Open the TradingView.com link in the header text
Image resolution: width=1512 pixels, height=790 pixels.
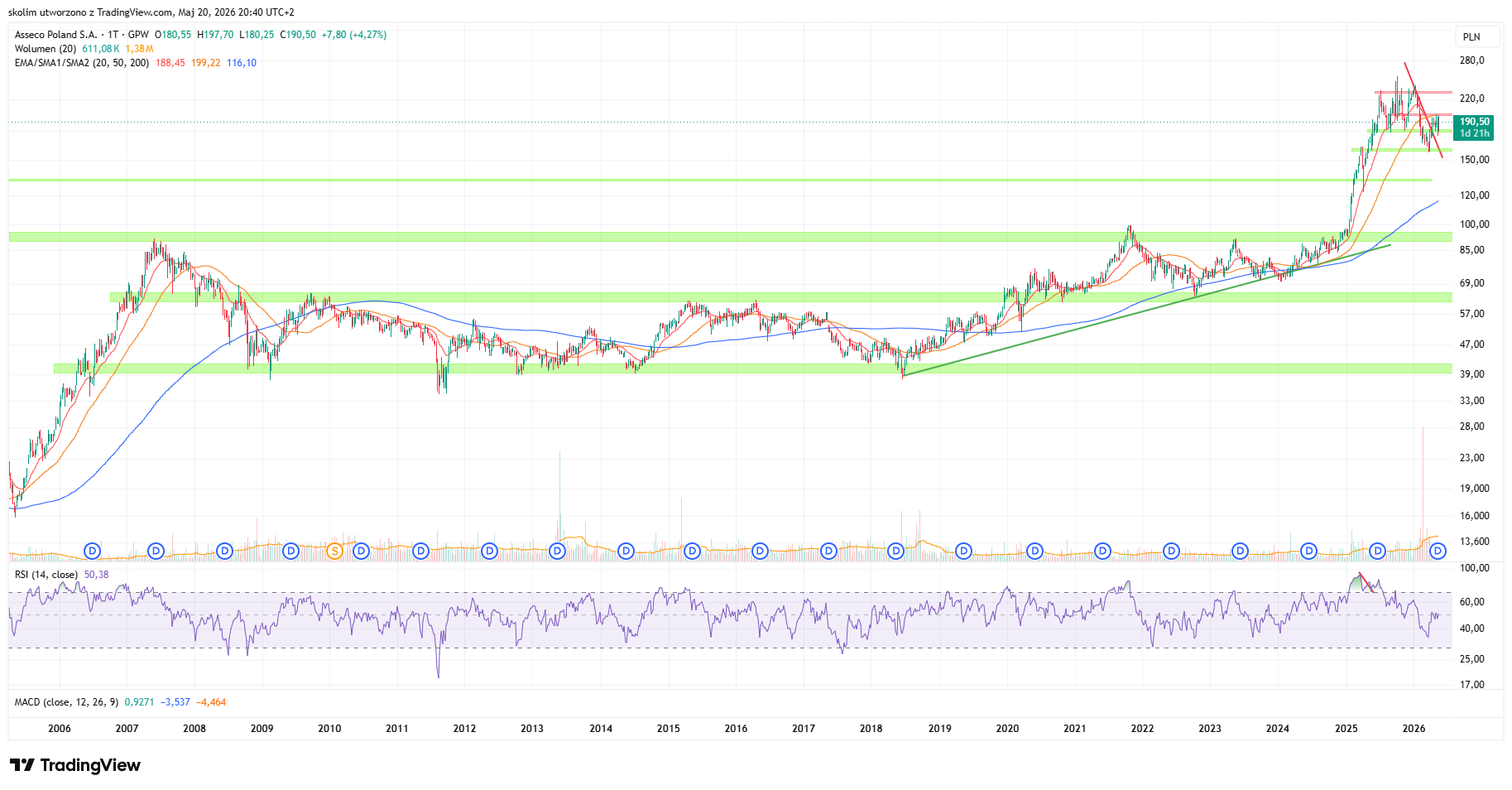(134, 12)
